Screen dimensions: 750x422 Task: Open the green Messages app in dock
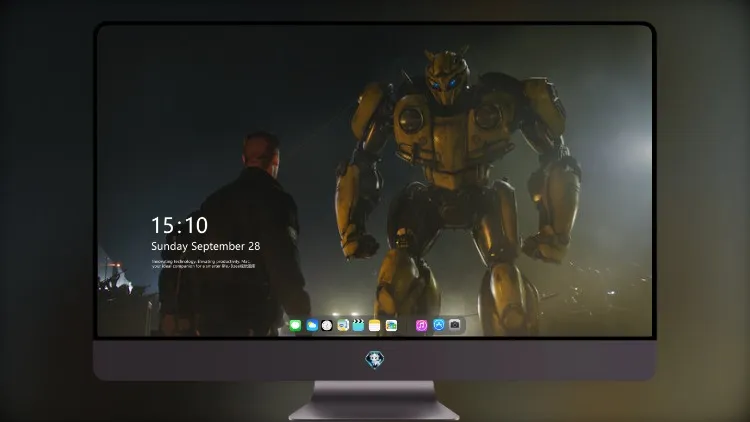coord(295,325)
